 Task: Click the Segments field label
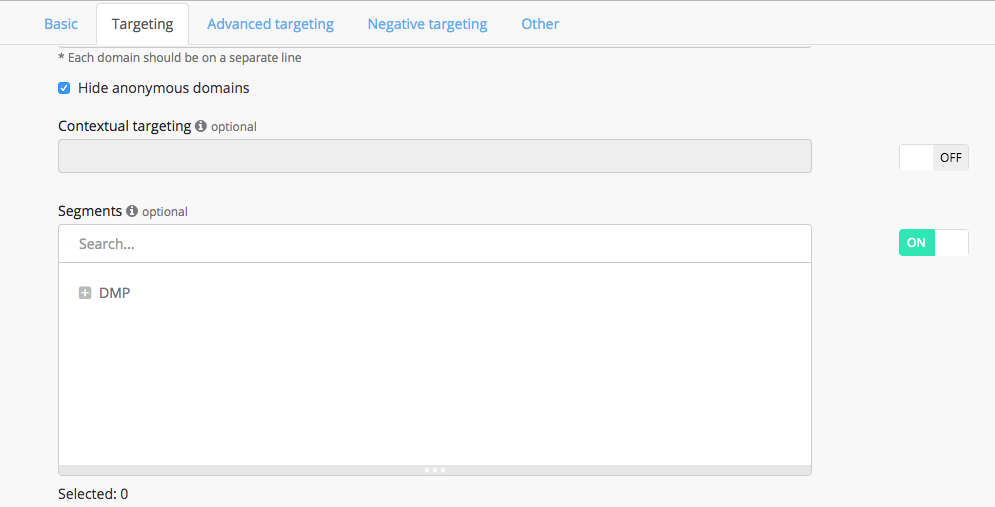90,211
